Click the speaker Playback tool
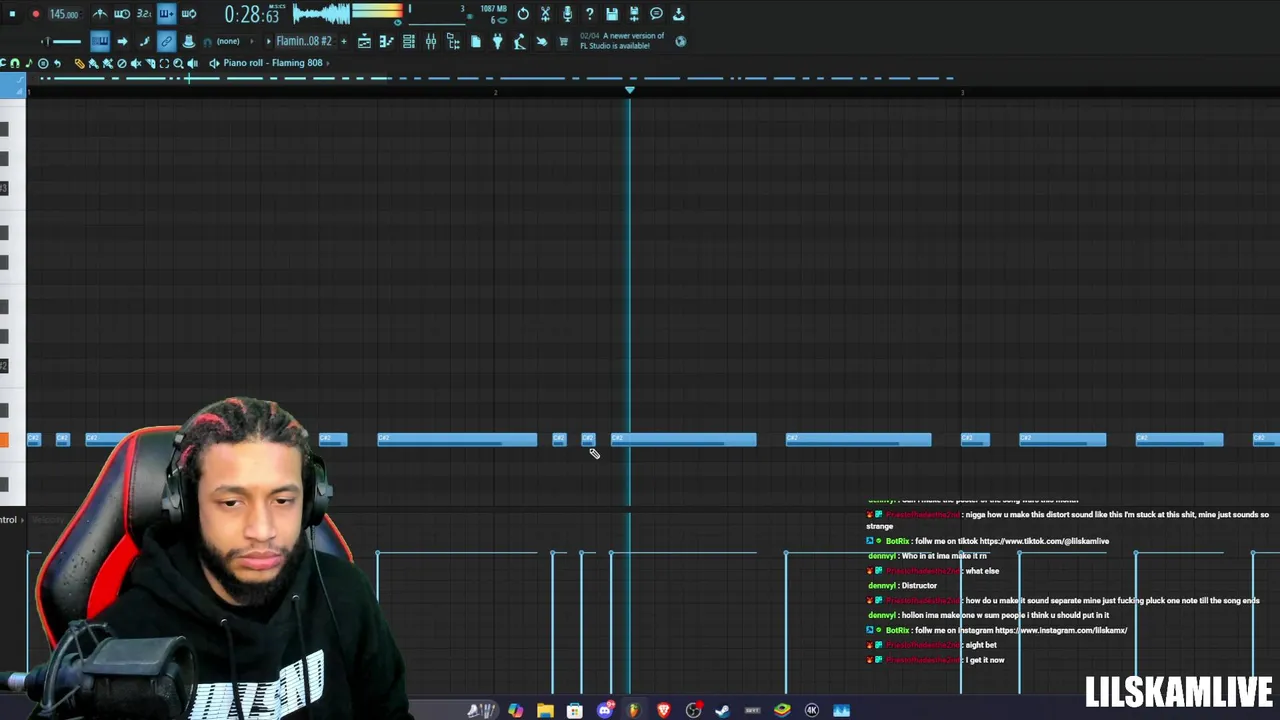Screen dimensions: 1280x720 coord(192,63)
